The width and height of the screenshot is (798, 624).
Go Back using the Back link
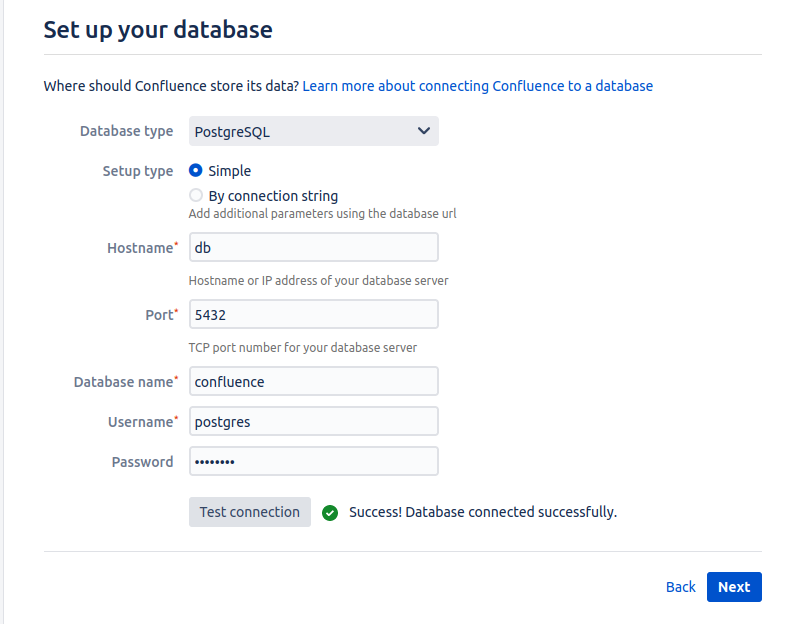pos(680,587)
